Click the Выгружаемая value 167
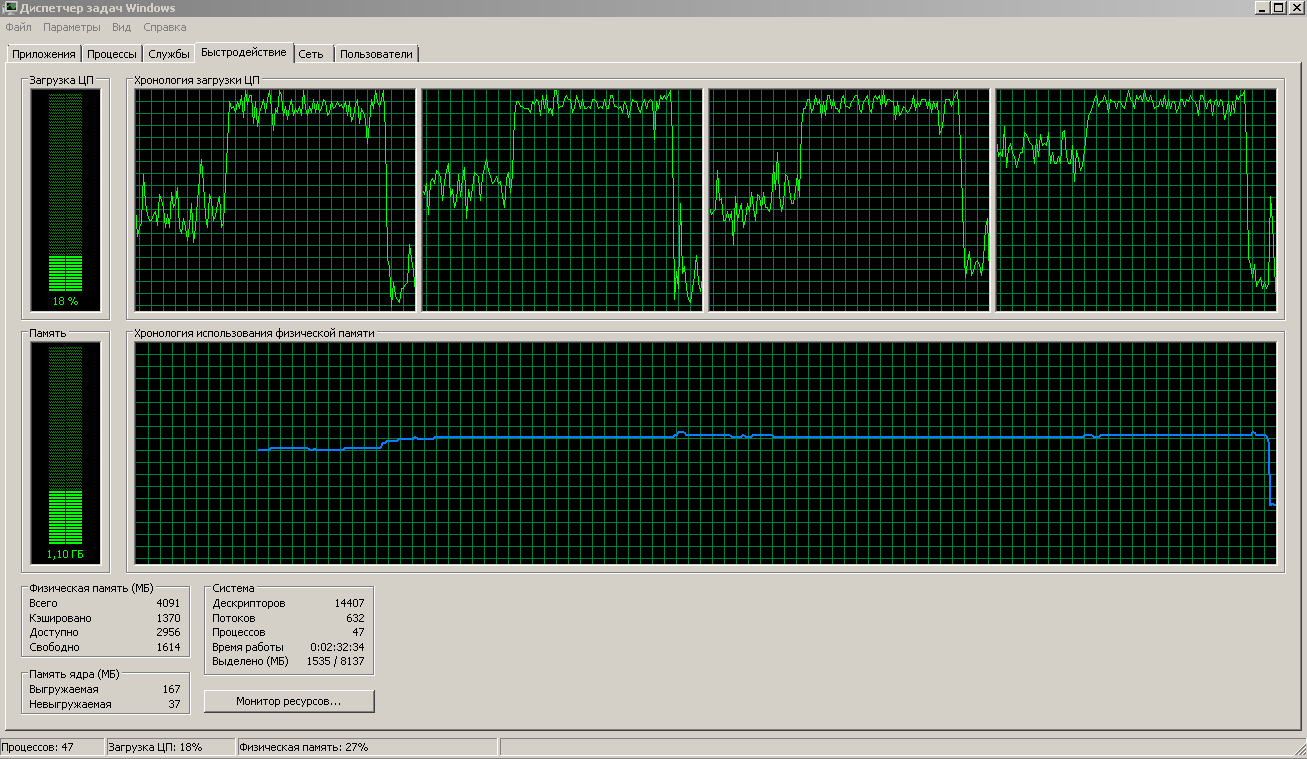Screen dimensions: 1307x759 click(x=171, y=689)
